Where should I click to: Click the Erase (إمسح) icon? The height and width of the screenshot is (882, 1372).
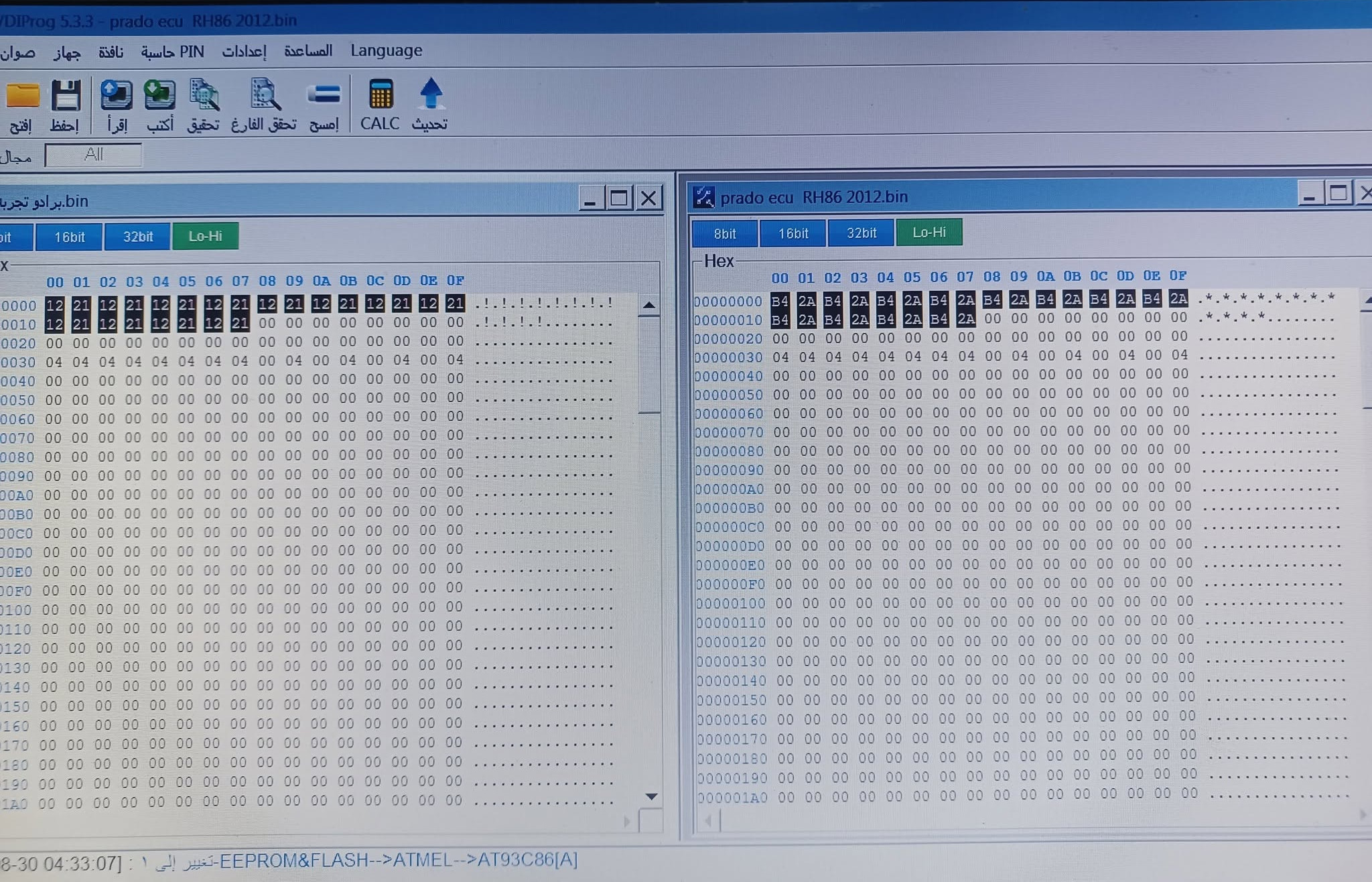[324, 94]
